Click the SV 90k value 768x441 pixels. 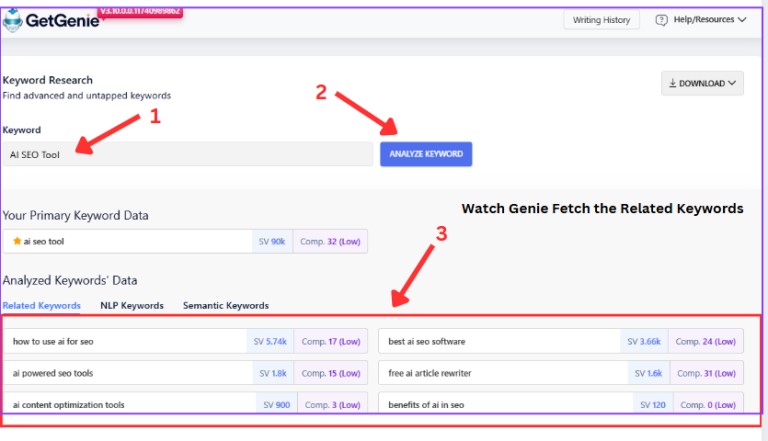(272, 241)
